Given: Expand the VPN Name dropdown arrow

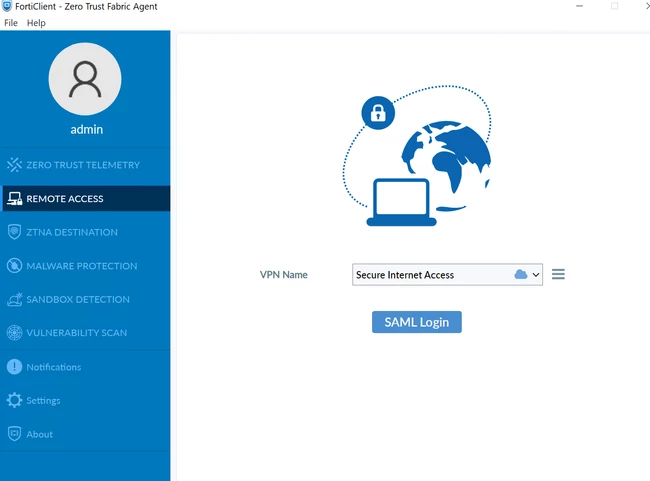Looking at the screenshot, I should (x=536, y=275).
